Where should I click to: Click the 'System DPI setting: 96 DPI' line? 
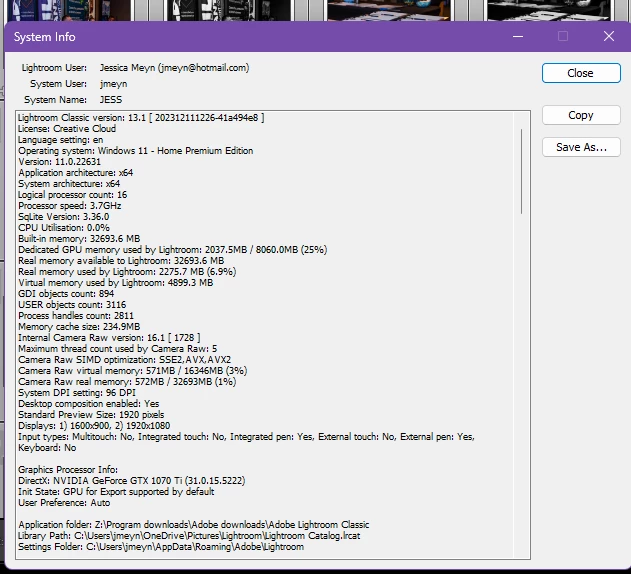[77, 392]
